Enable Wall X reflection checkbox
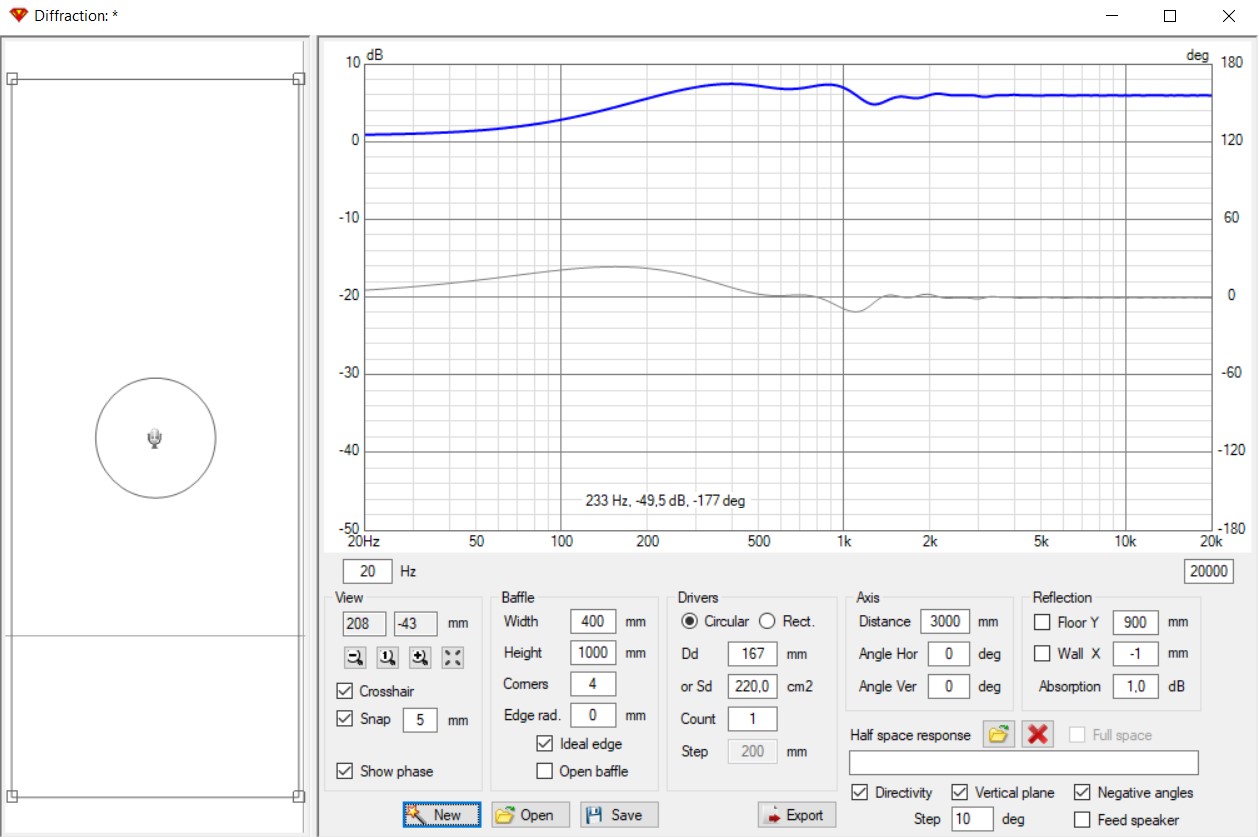 point(1042,654)
